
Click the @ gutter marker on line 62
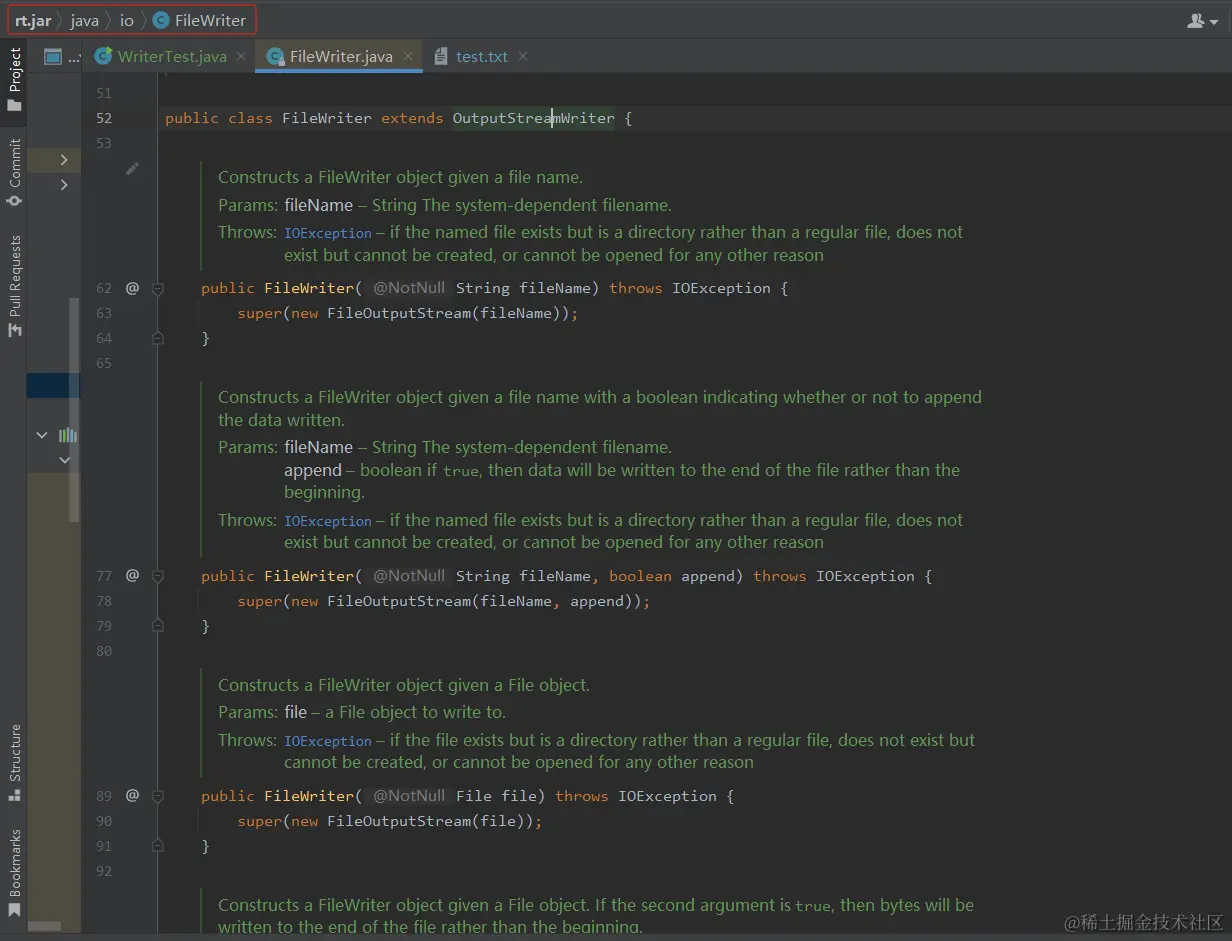(x=132, y=288)
